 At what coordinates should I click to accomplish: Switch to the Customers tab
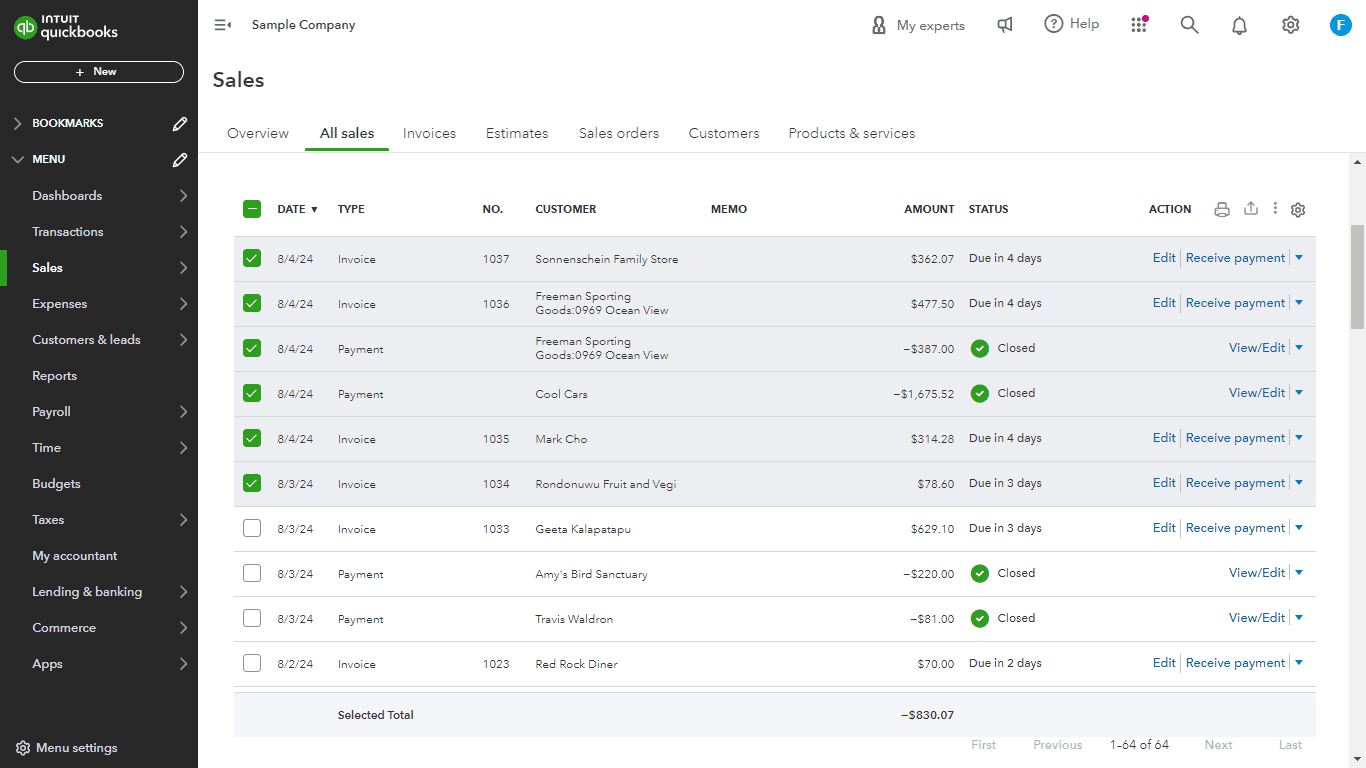click(724, 133)
